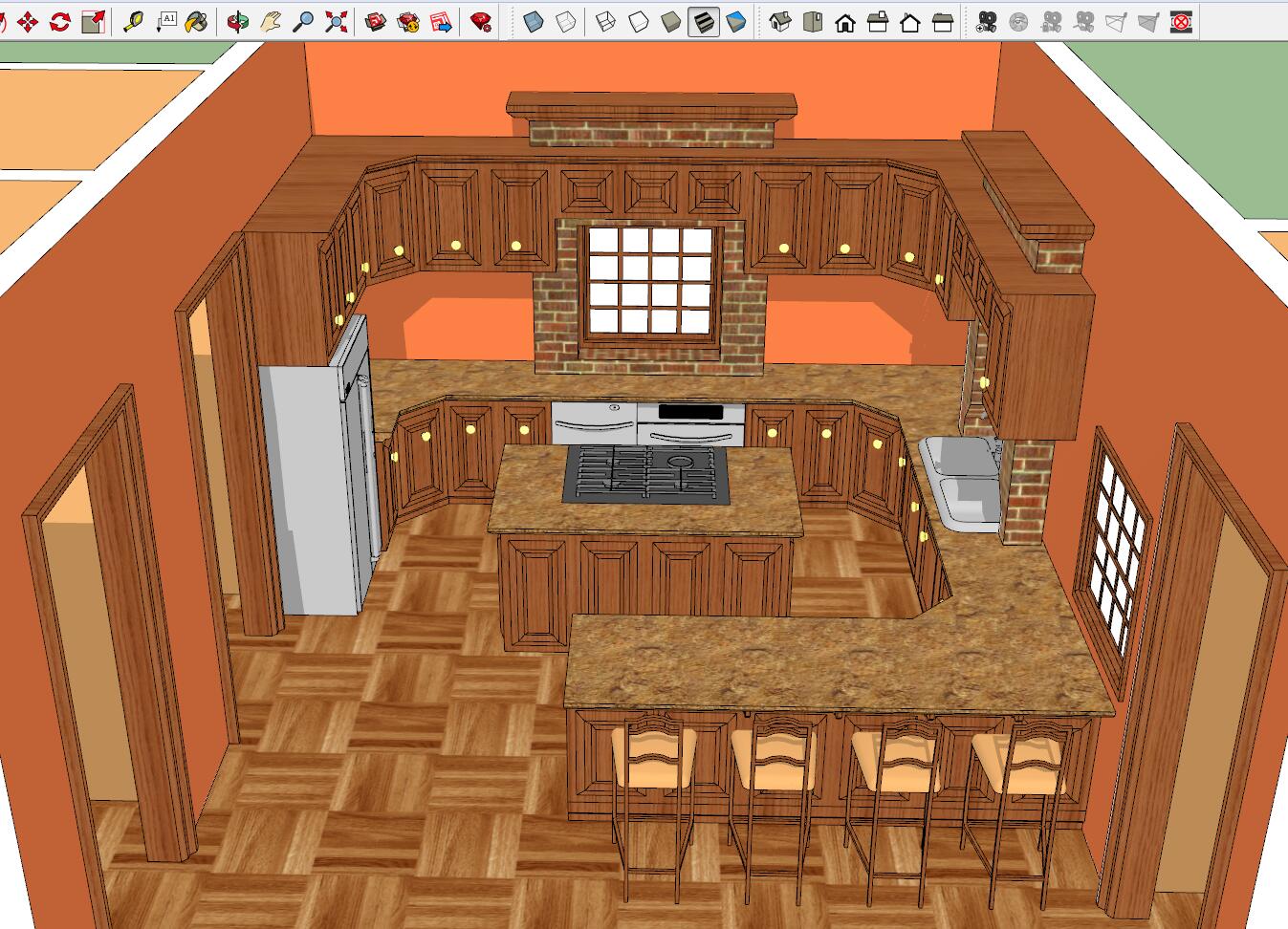Toggle camera lock icon

(x=1051, y=21)
